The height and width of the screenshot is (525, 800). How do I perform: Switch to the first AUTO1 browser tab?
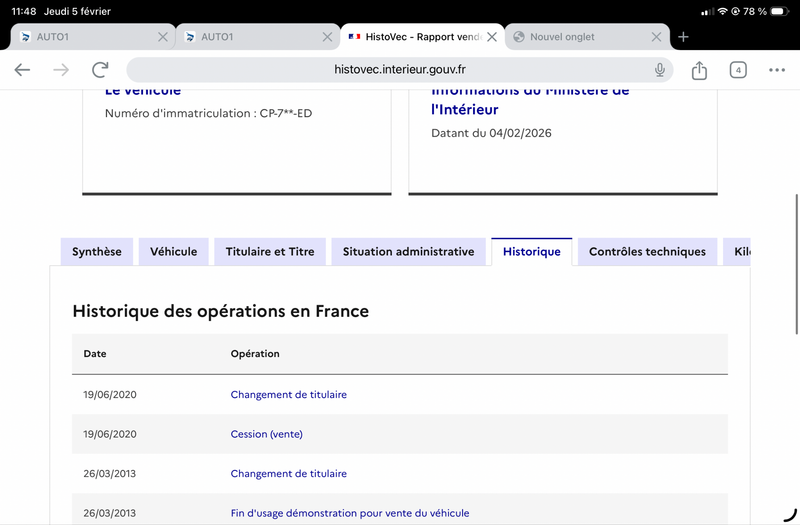pyautogui.click(x=92, y=37)
